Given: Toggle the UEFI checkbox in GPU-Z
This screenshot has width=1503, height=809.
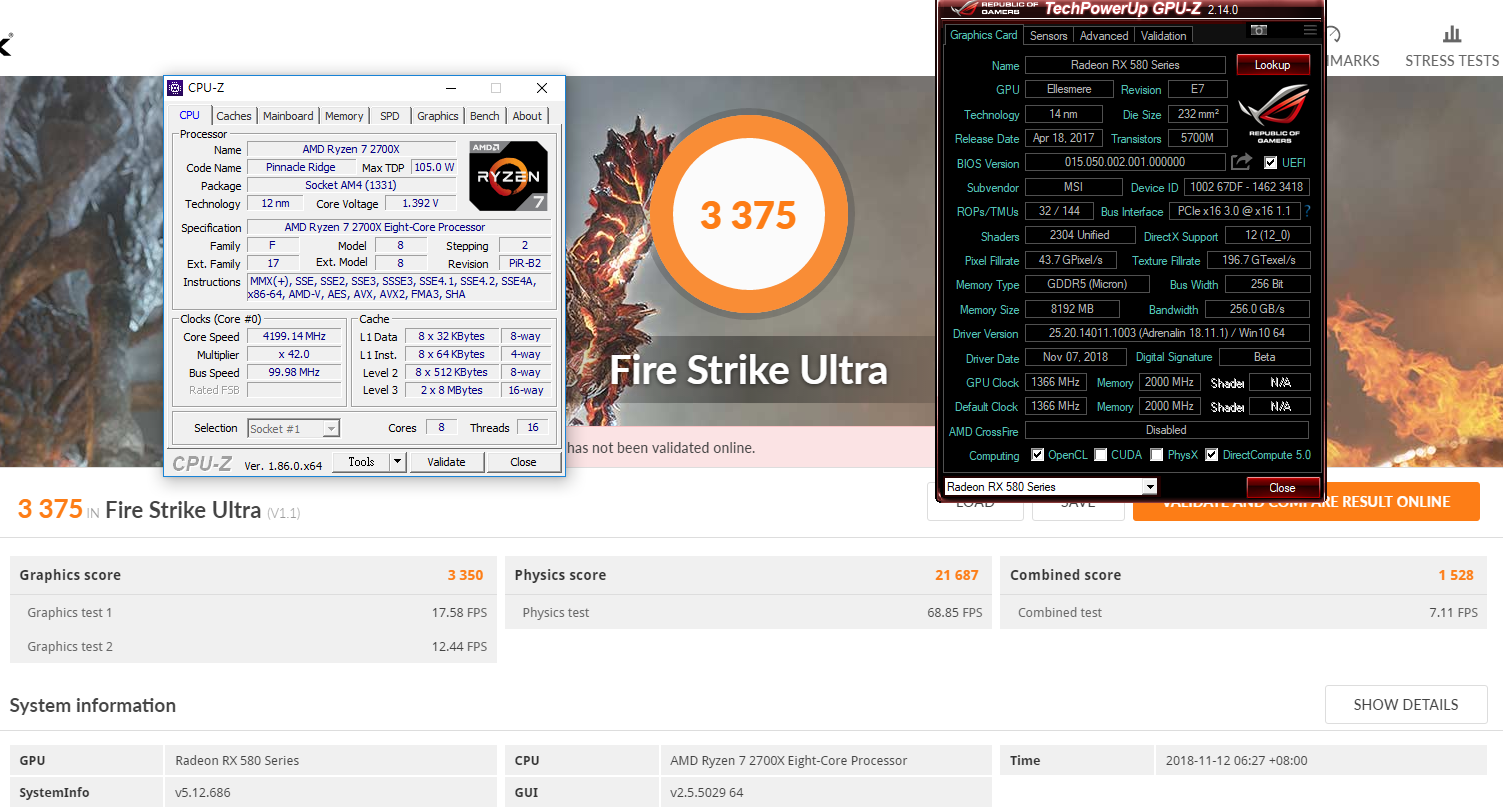Looking at the screenshot, I should coord(1270,163).
